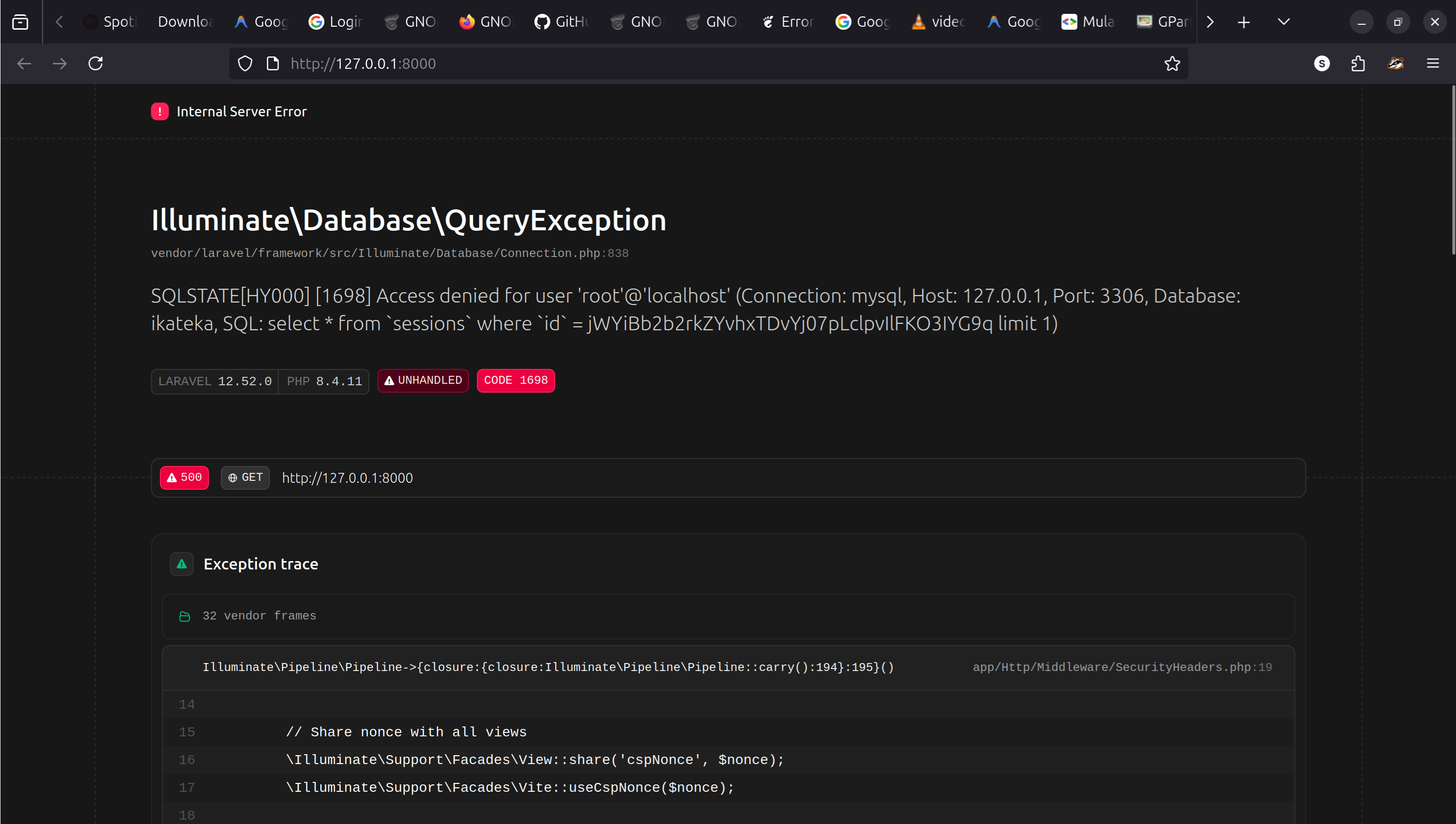Click the Pipeline closure frame header
Viewport: 1456px width, 824px height.
click(x=548, y=667)
